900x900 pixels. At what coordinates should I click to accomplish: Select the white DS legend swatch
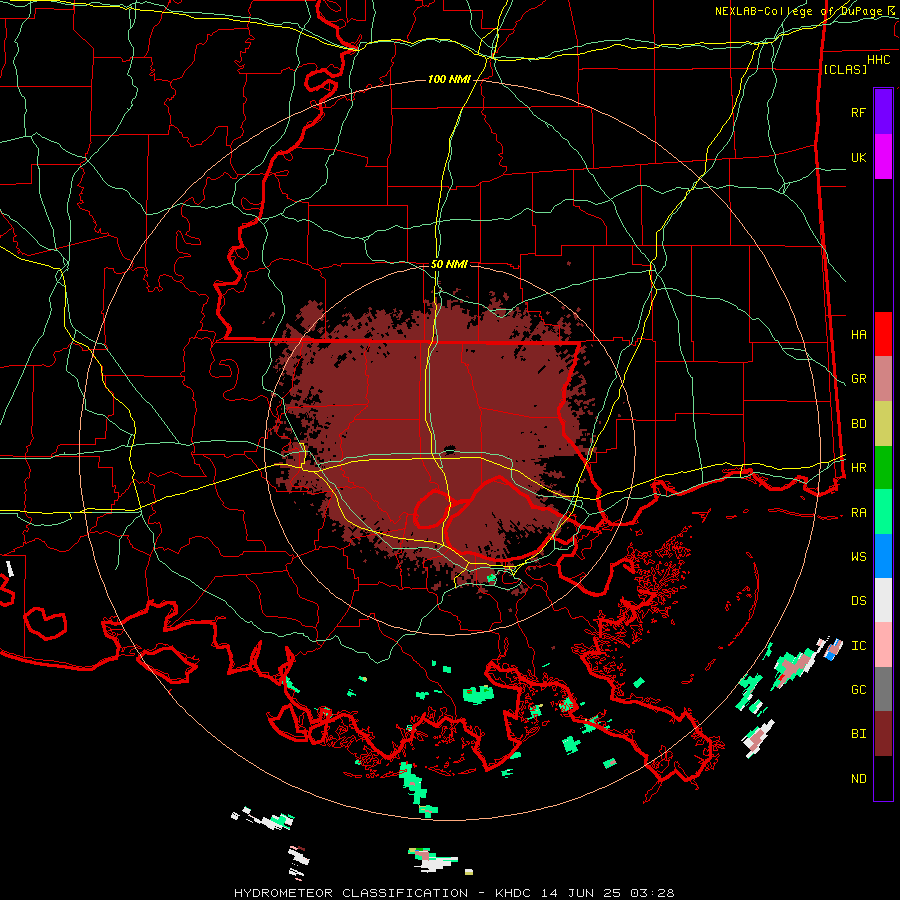pyautogui.click(x=883, y=600)
